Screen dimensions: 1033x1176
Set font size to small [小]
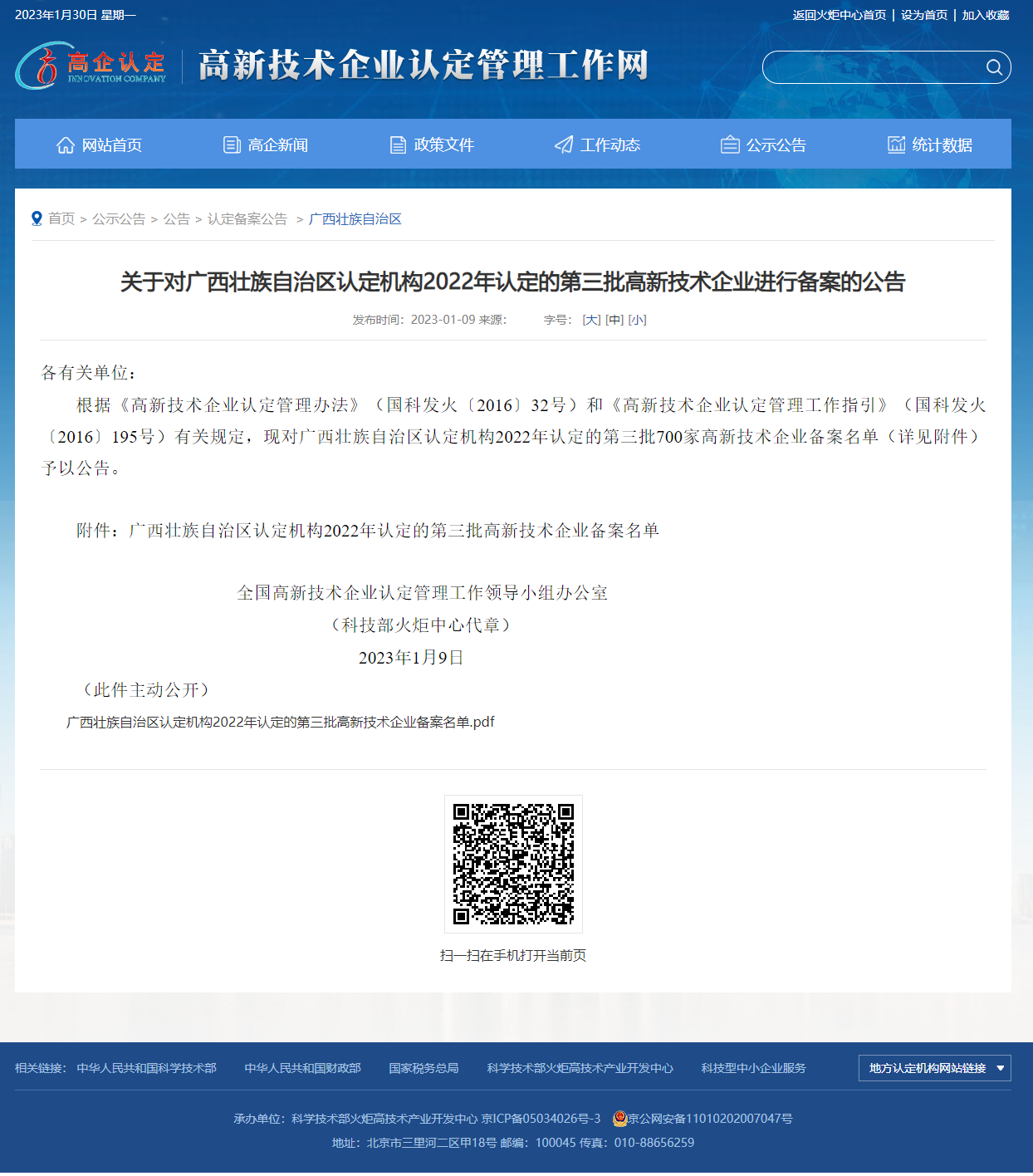pyautogui.click(x=637, y=320)
